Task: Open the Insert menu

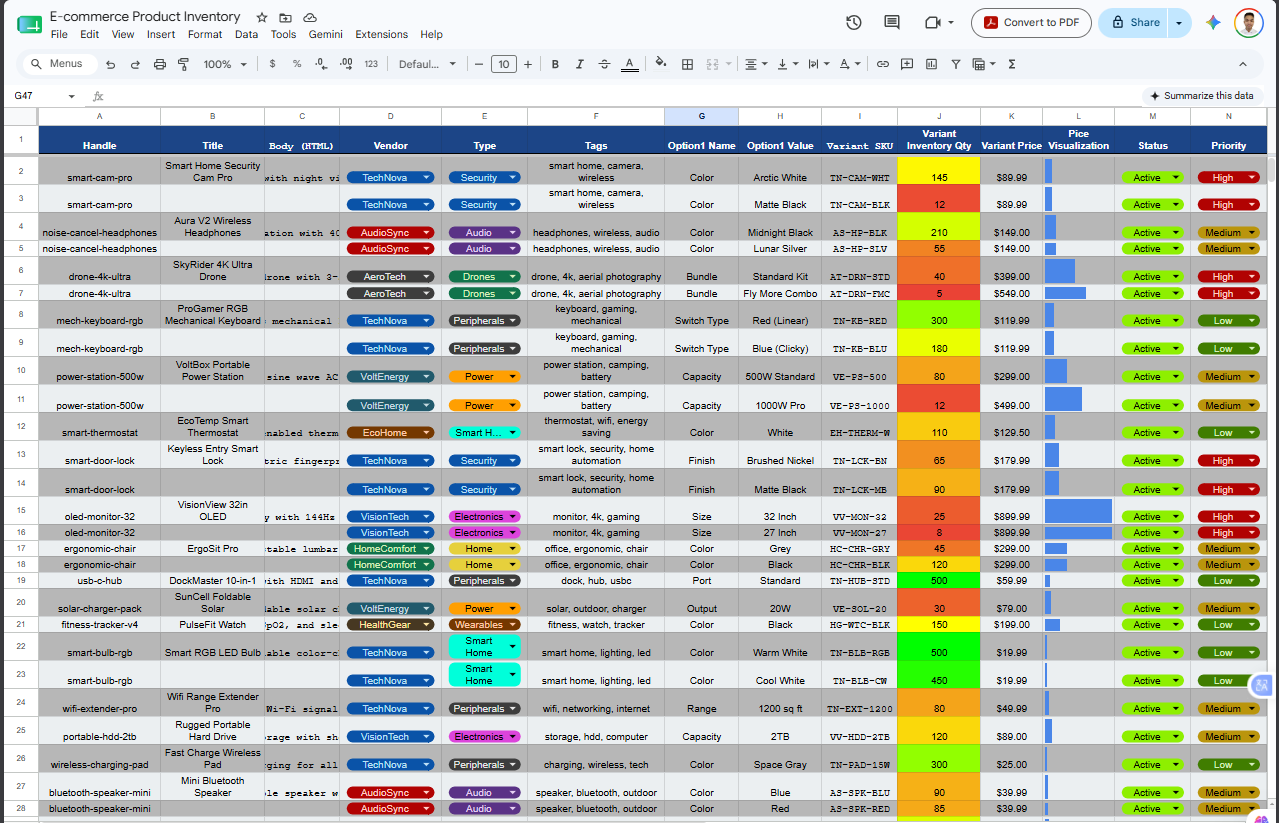Action: click(161, 34)
